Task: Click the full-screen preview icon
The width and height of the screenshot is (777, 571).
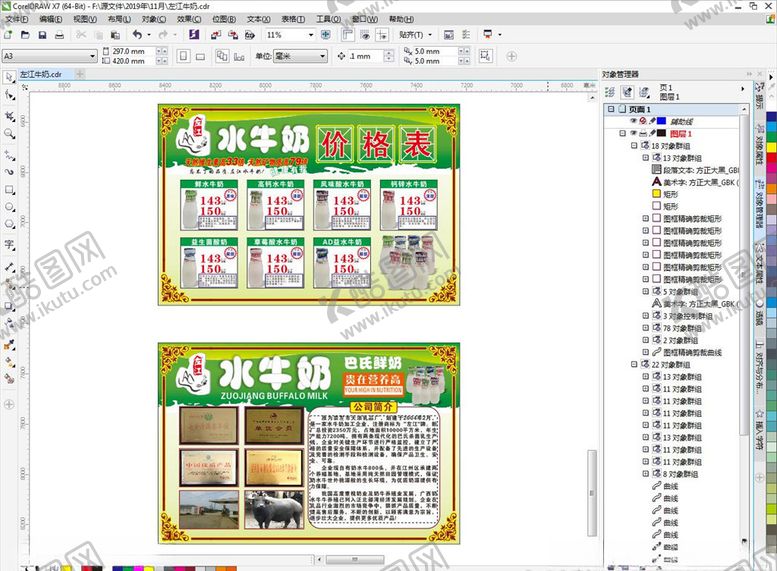Action: pos(326,35)
